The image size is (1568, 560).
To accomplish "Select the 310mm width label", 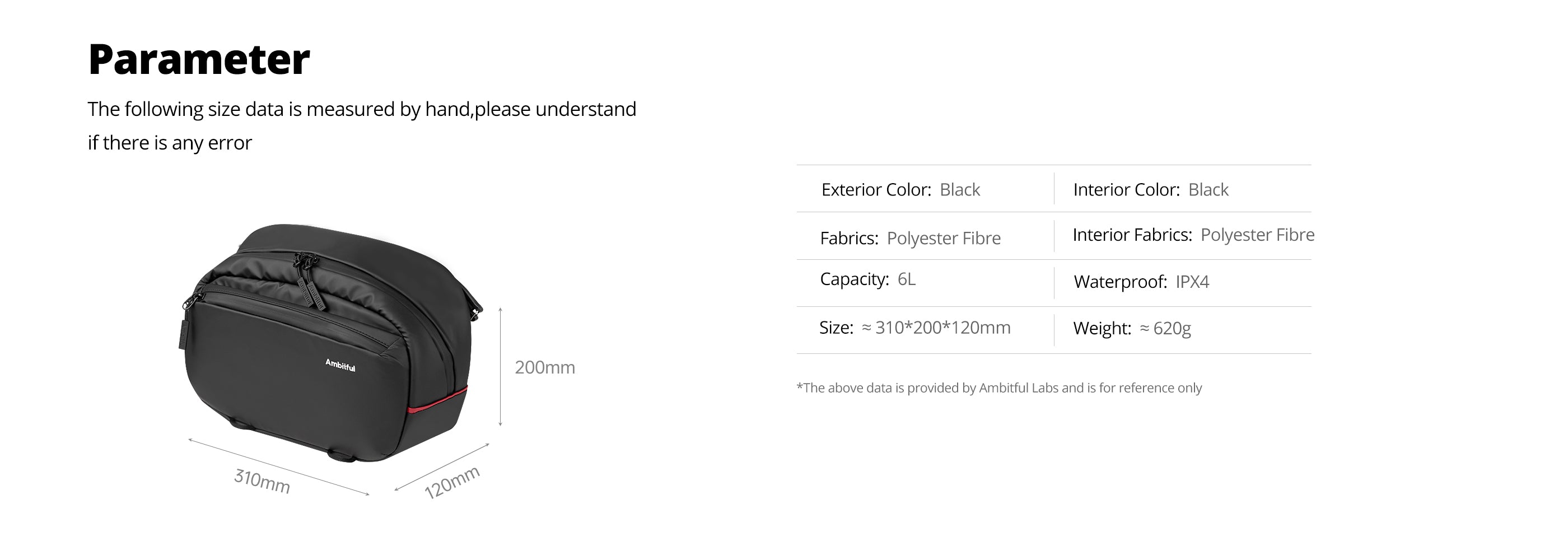I will tap(262, 481).
